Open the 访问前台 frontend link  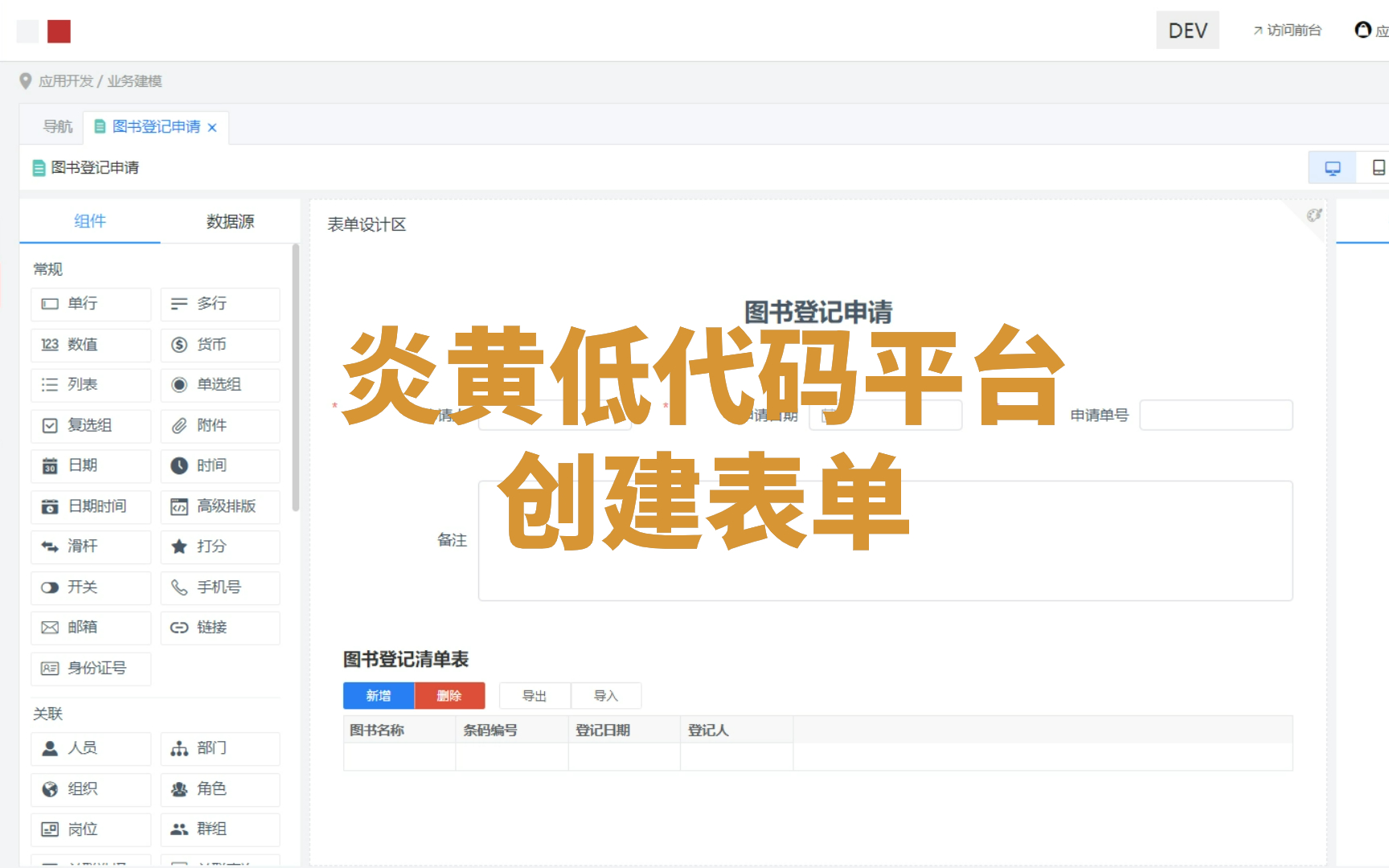[x=1287, y=31]
